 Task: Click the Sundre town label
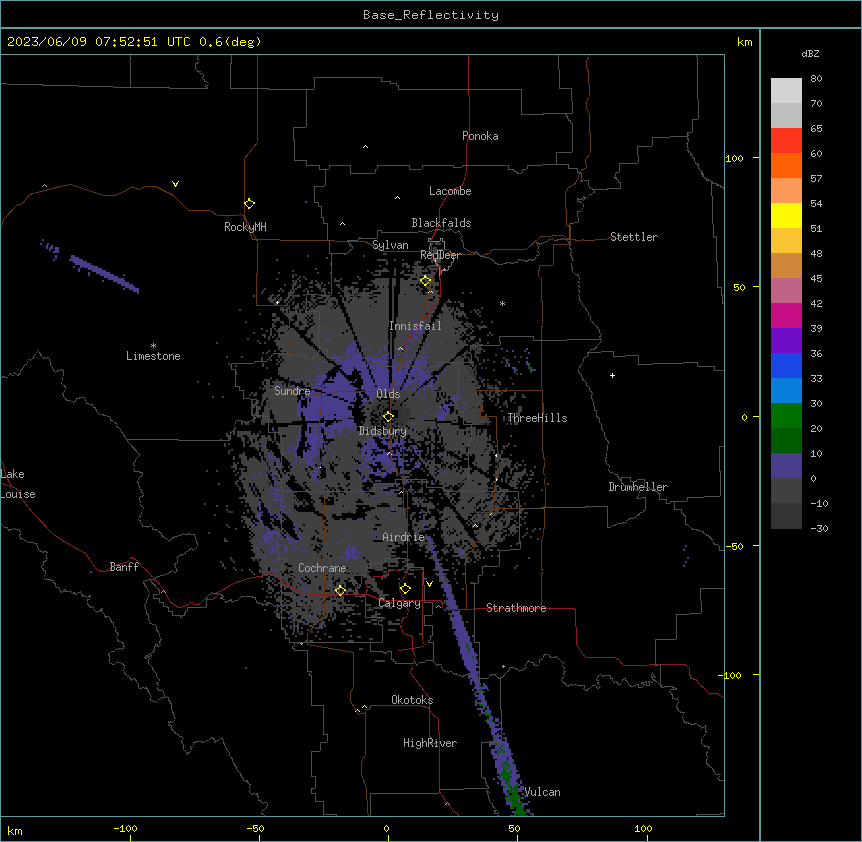(292, 391)
